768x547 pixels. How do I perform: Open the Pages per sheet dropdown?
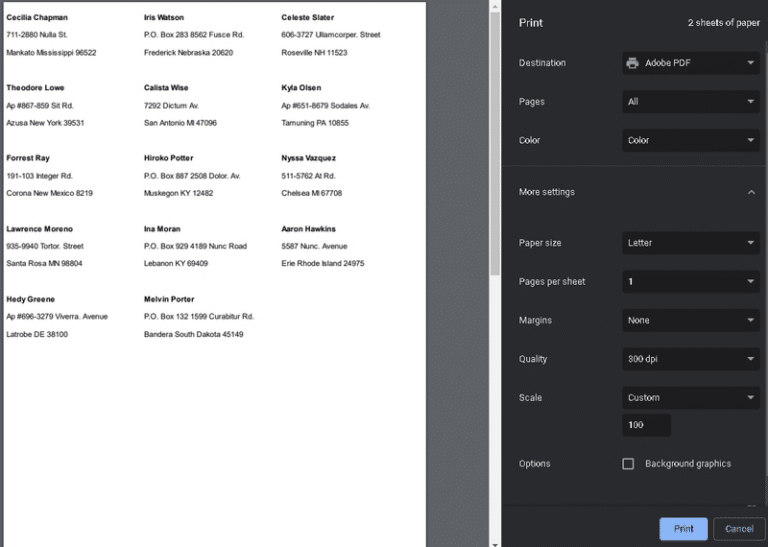(691, 282)
